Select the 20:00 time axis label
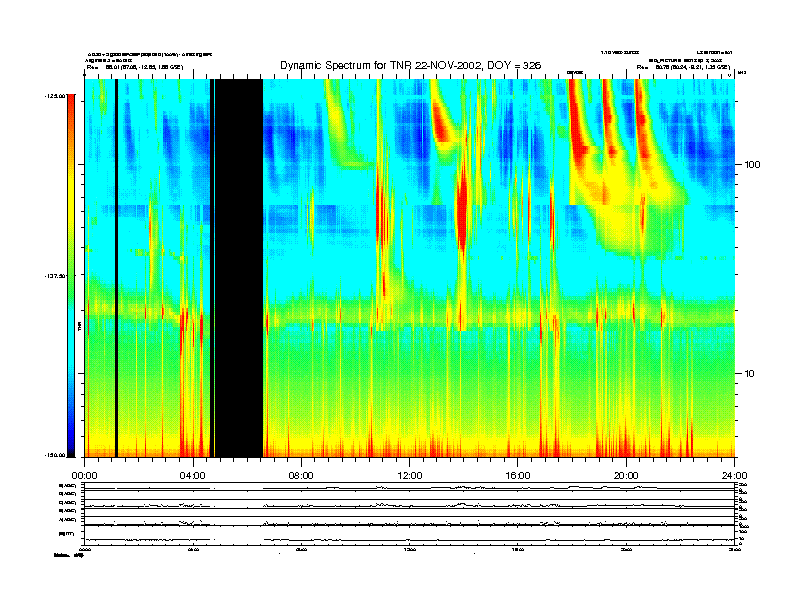 [626, 476]
